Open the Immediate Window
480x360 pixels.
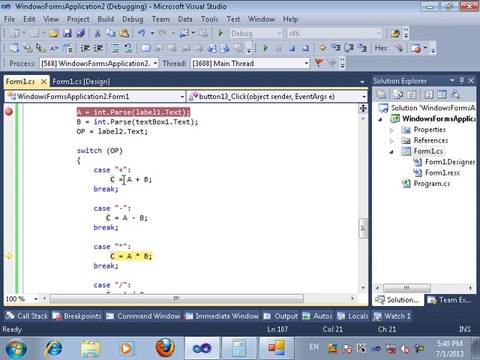tap(222, 316)
